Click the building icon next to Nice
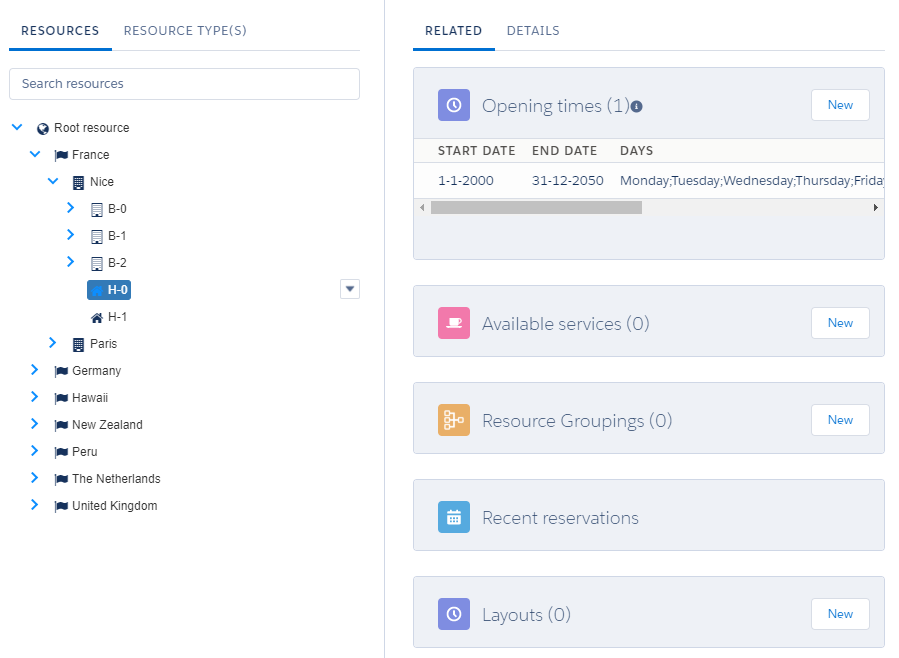The image size is (899, 658). (76, 181)
